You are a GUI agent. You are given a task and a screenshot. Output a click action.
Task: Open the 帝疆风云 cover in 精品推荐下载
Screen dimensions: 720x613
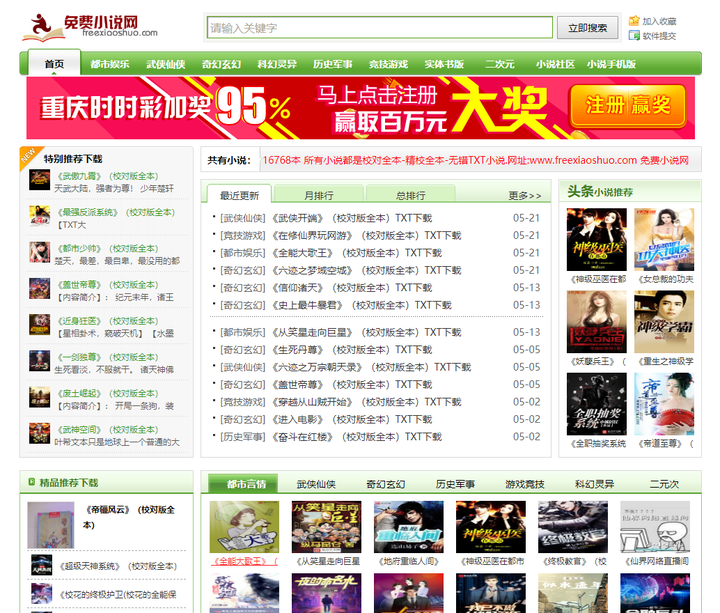(x=51, y=525)
